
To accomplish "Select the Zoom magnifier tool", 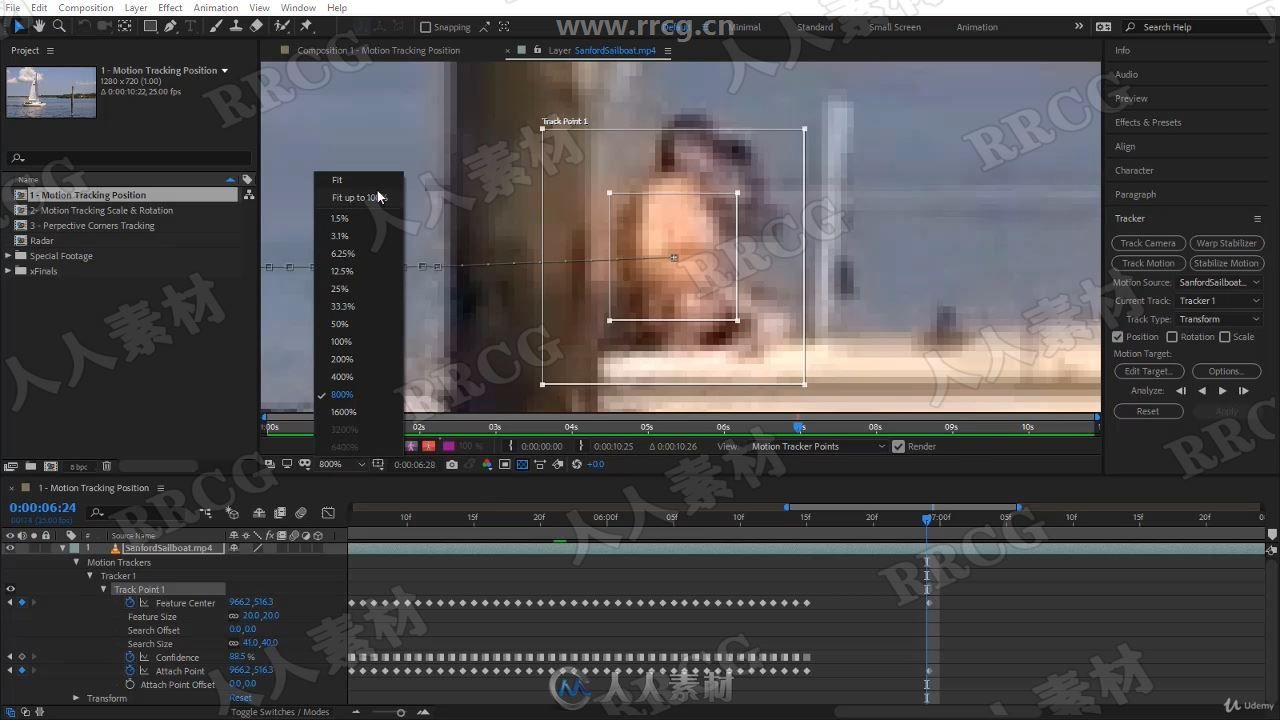I will [x=59, y=26].
